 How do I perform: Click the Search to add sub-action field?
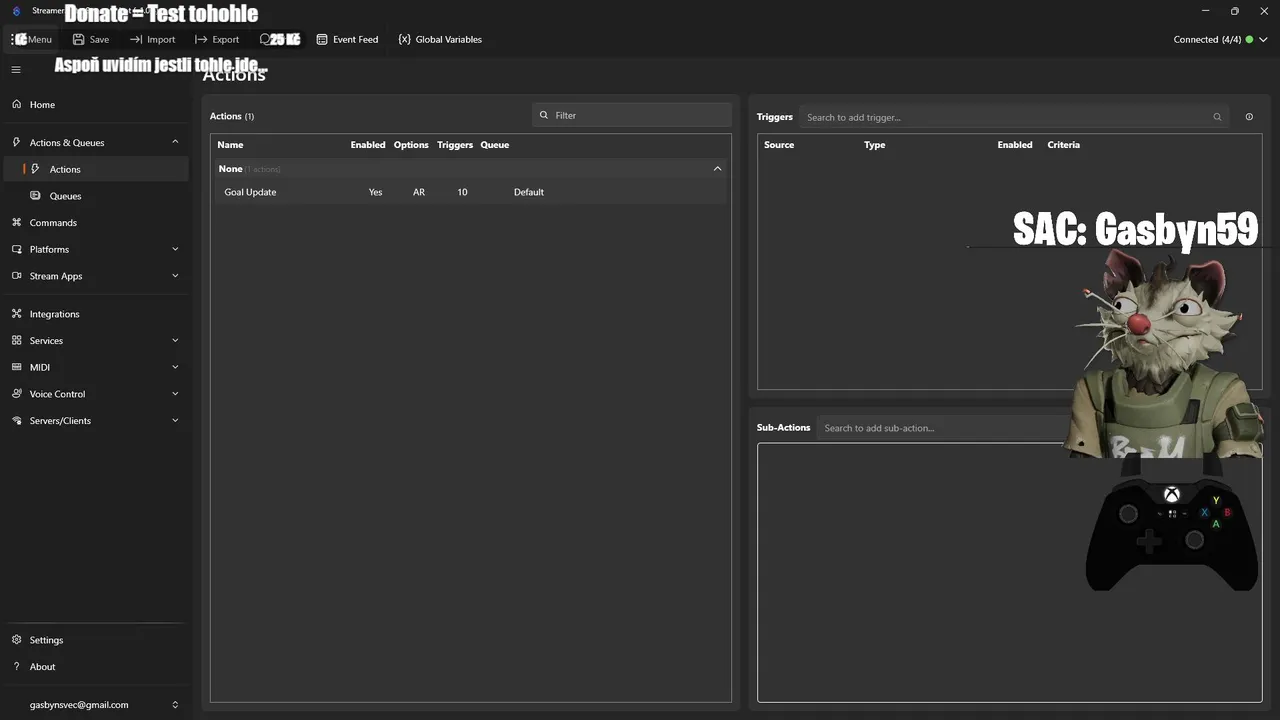[940, 428]
